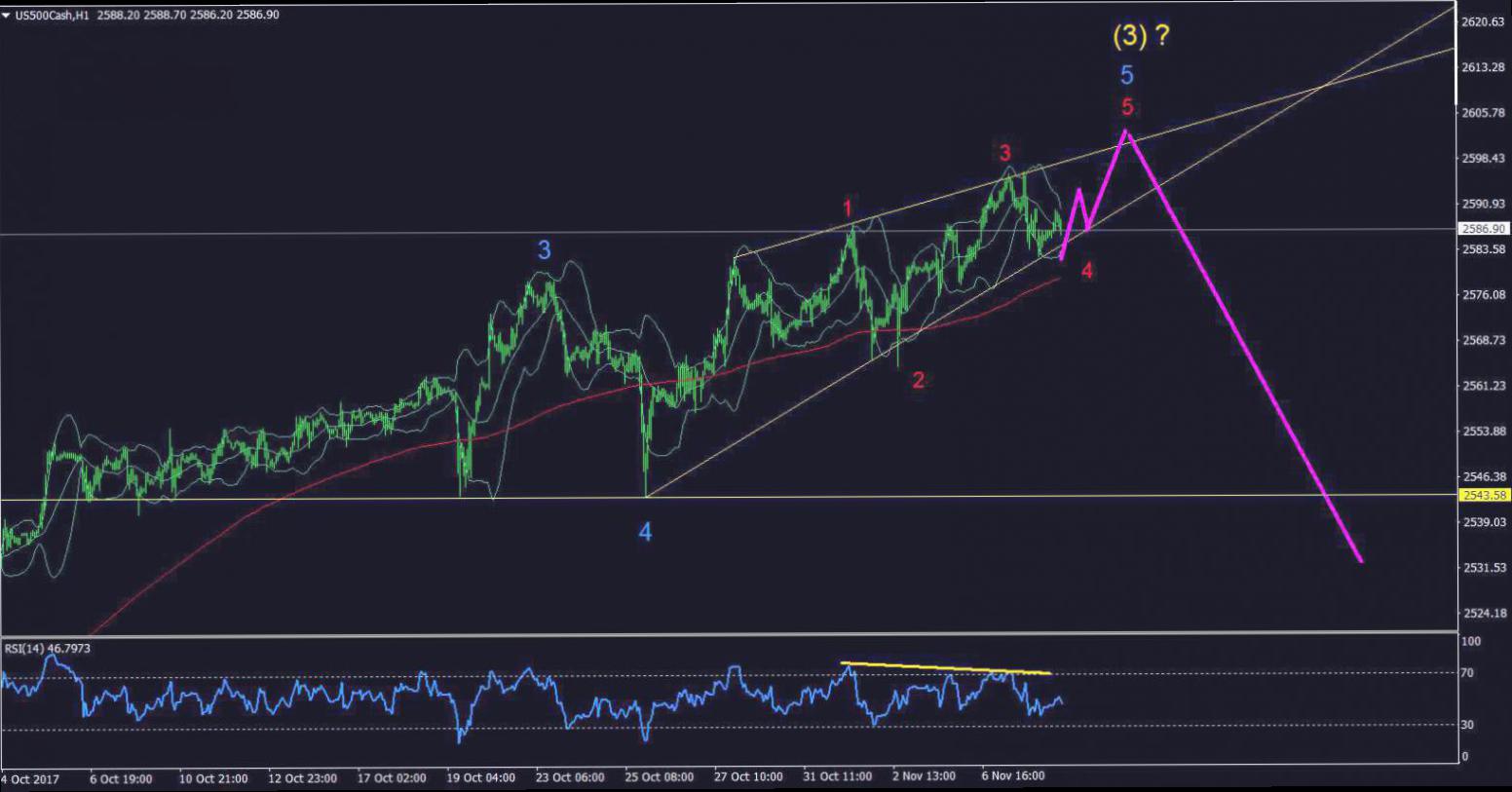Select the blue wave 3 label
Viewport: 1512px width, 792px height.
point(545,250)
